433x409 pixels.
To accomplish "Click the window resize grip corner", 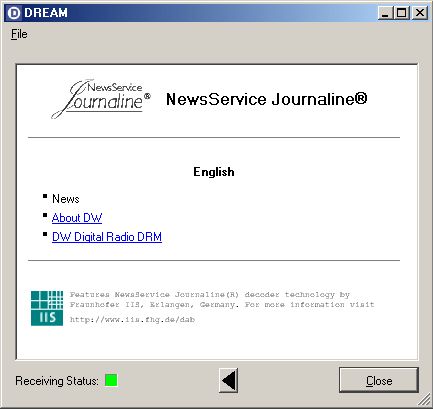I will (x=425, y=400).
